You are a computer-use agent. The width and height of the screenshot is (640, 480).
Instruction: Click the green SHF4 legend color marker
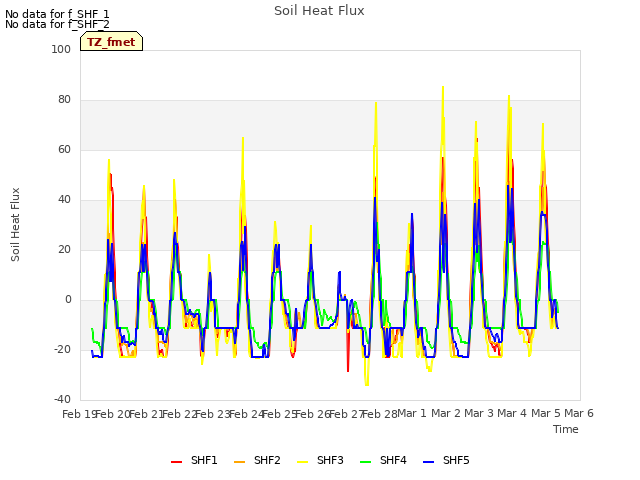[x=365, y=462]
